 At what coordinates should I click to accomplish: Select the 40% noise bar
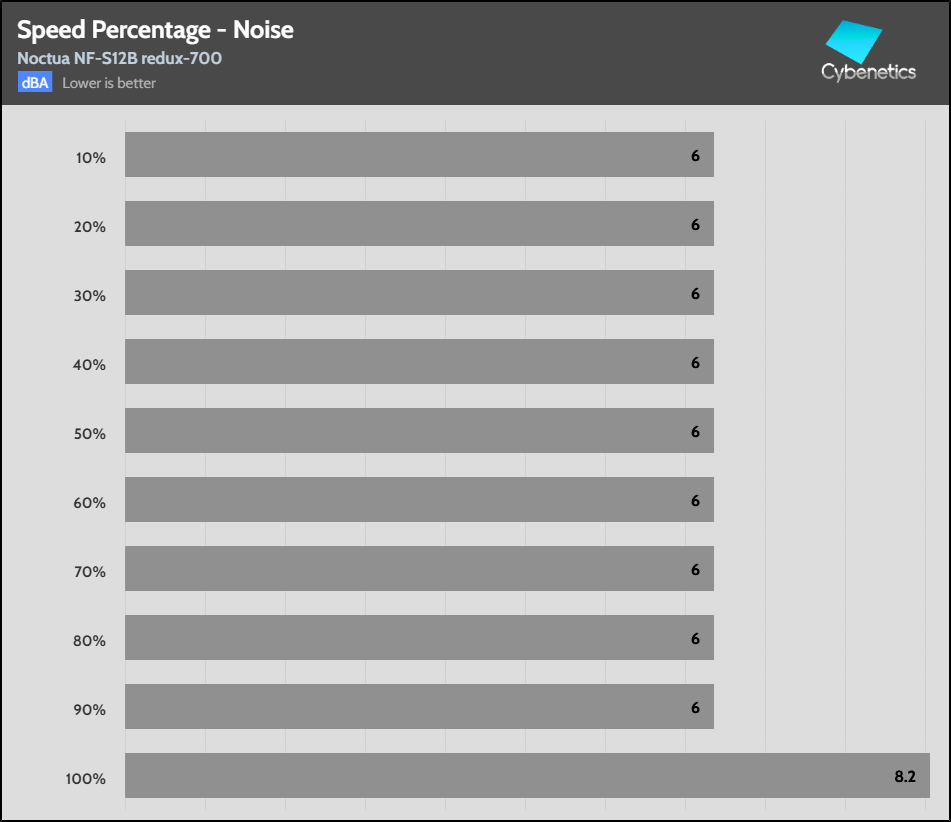pos(419,362)
